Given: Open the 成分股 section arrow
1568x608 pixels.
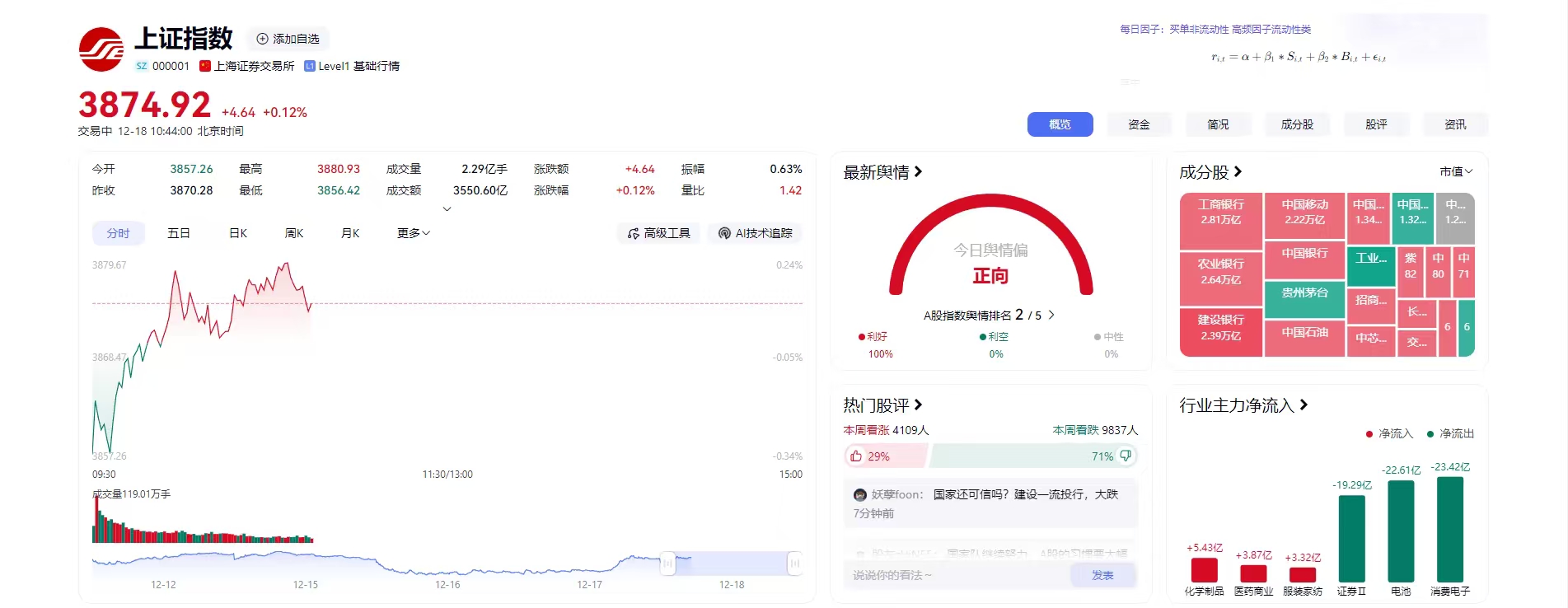Looking at the screenshot, I should tap(1238, 171).
